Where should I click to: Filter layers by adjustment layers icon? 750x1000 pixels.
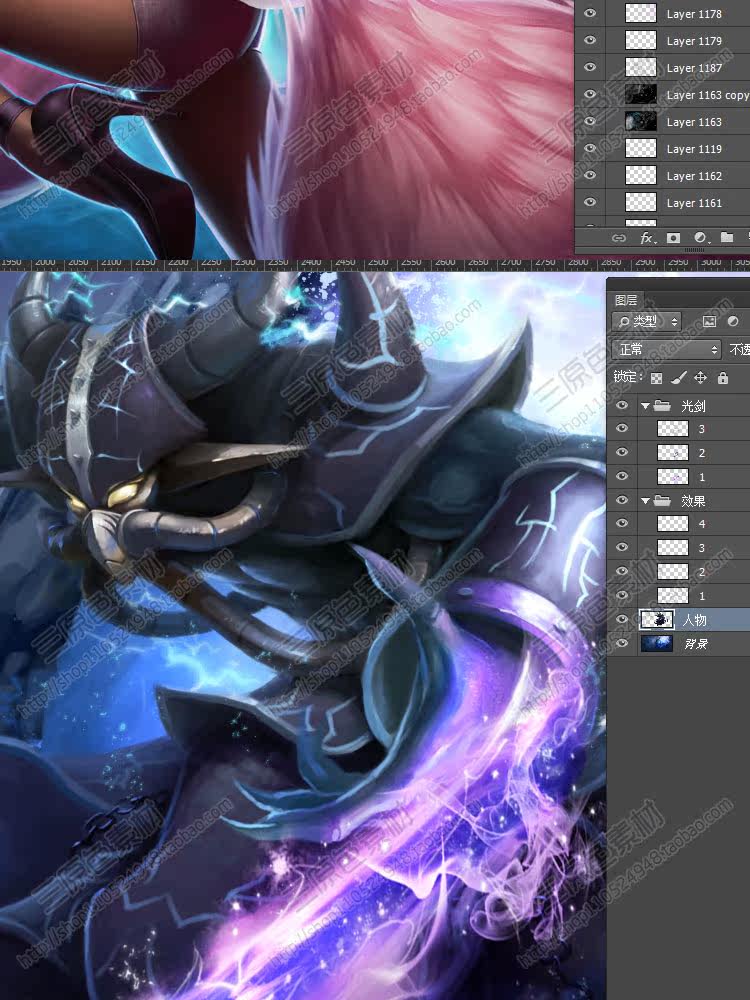pyautogui.click(x=733, y=321)
